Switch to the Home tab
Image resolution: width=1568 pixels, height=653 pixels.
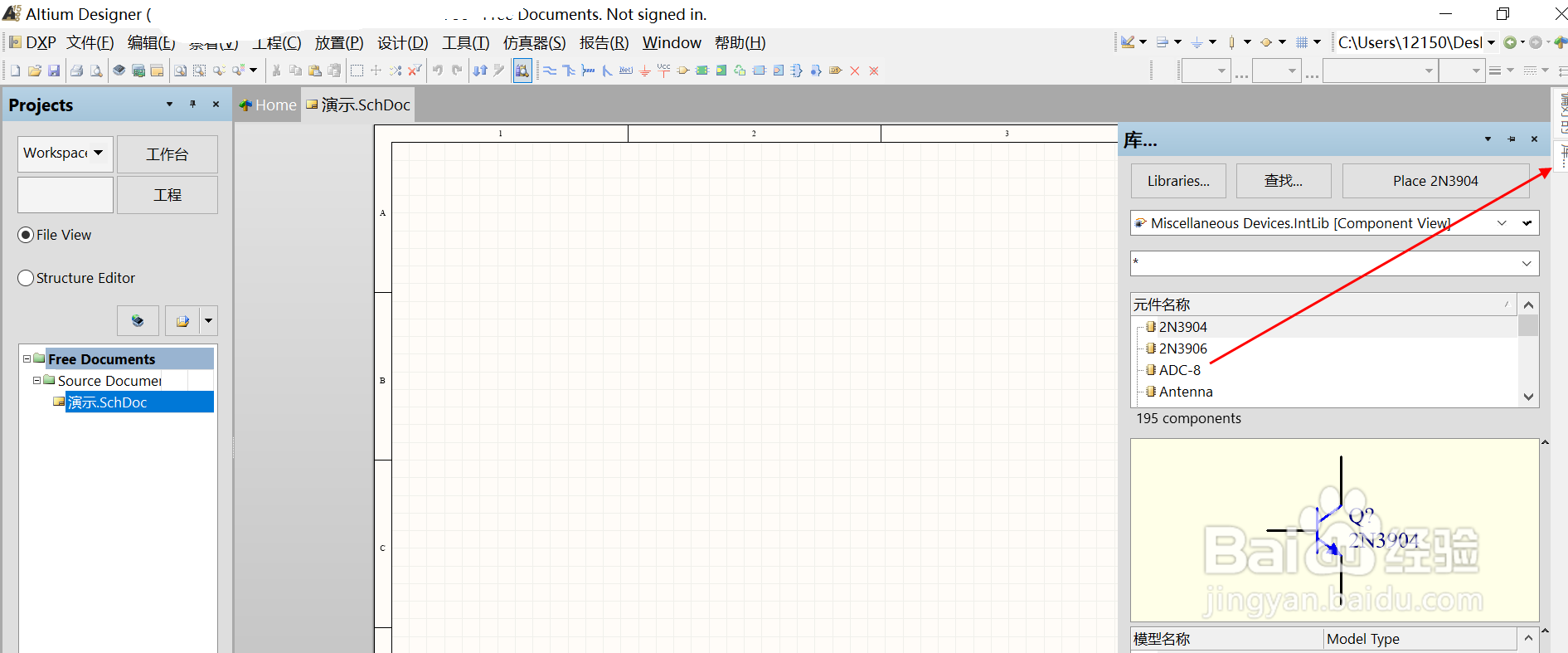click(268, 105)
